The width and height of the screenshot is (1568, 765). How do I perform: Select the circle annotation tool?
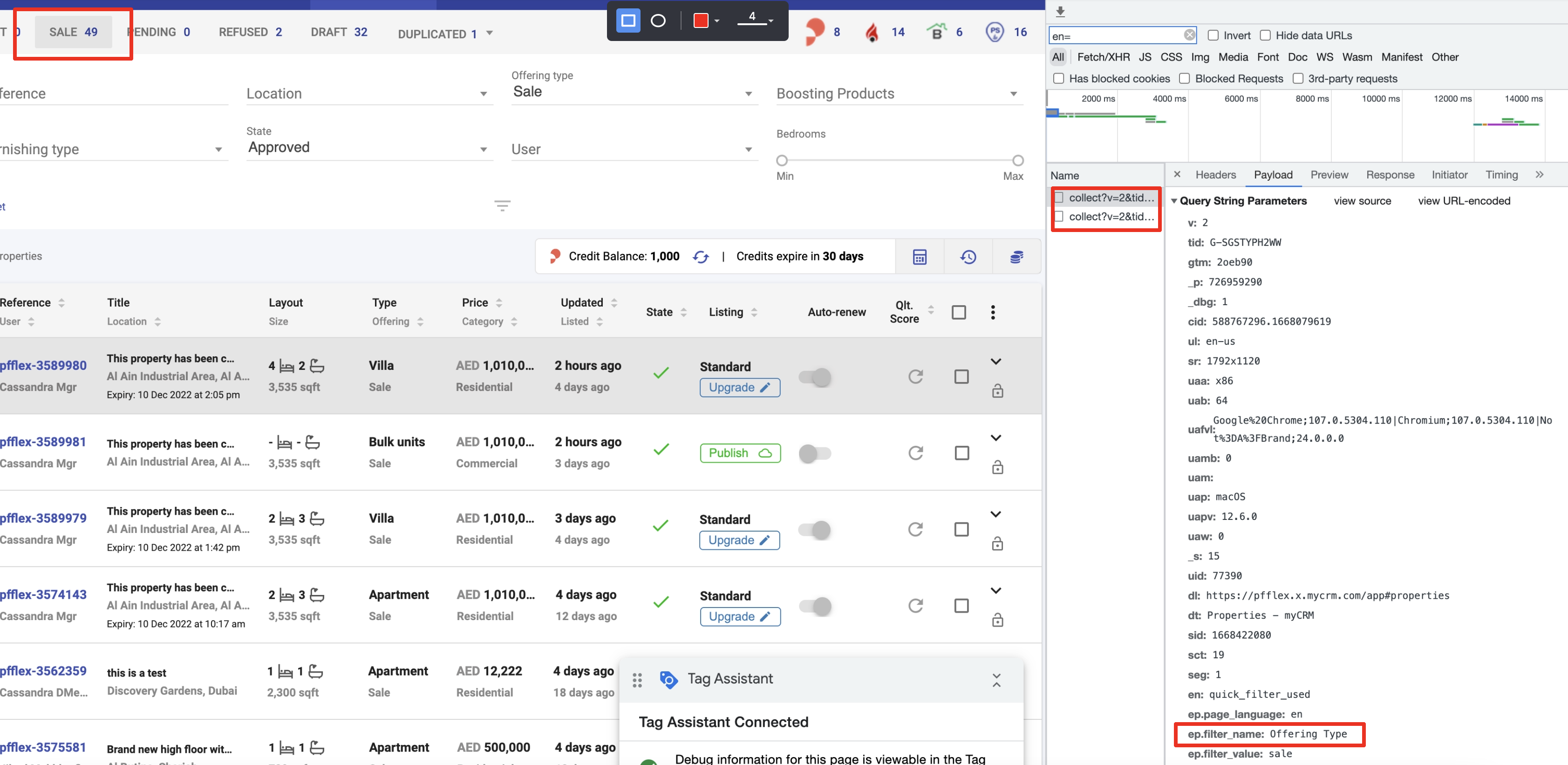pyautogui.click(x=658, y=20)
